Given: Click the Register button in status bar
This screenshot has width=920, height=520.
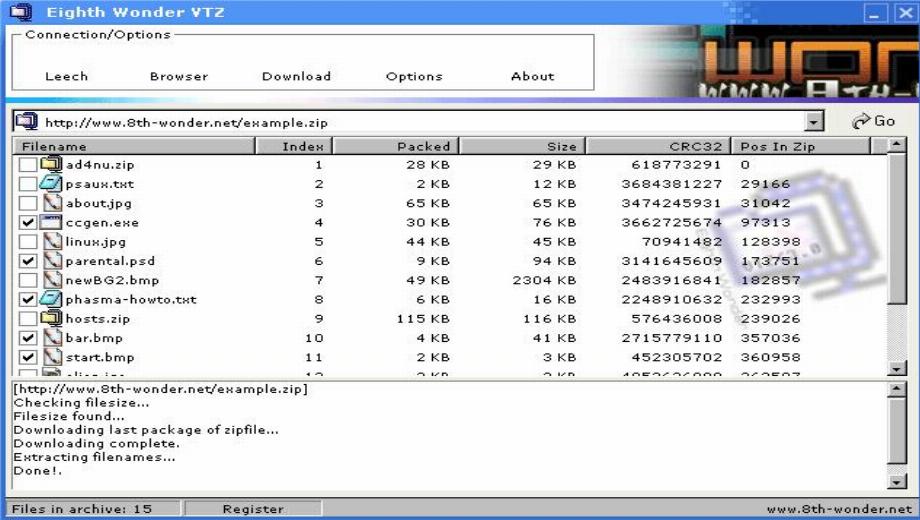Looking at the screenshot, I should click(x=253, y=509).
